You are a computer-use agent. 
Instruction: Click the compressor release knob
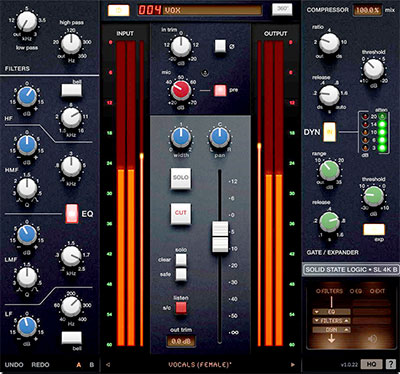(x=329, y=96)
